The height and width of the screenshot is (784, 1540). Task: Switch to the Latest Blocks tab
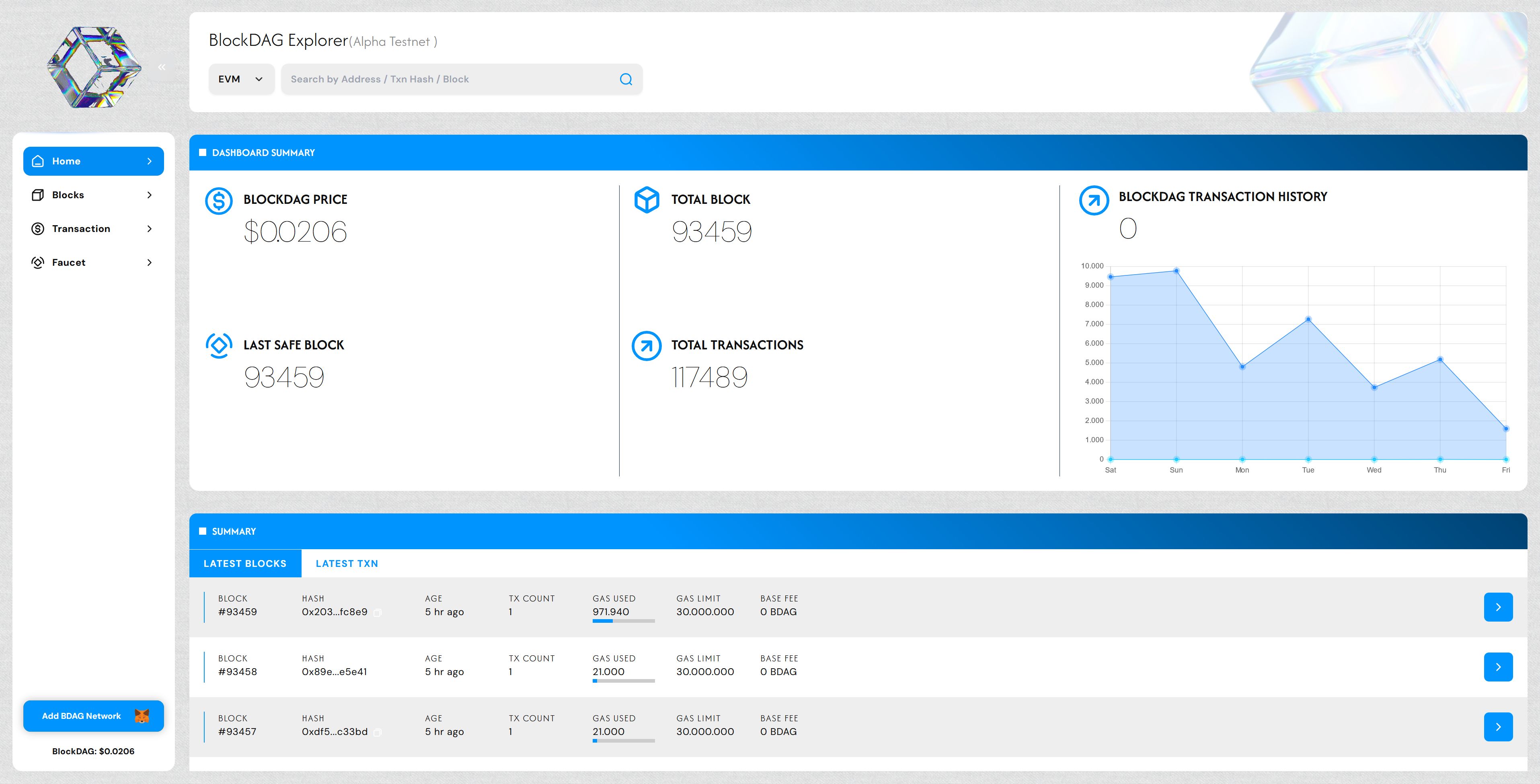click(x=245, y=564)
